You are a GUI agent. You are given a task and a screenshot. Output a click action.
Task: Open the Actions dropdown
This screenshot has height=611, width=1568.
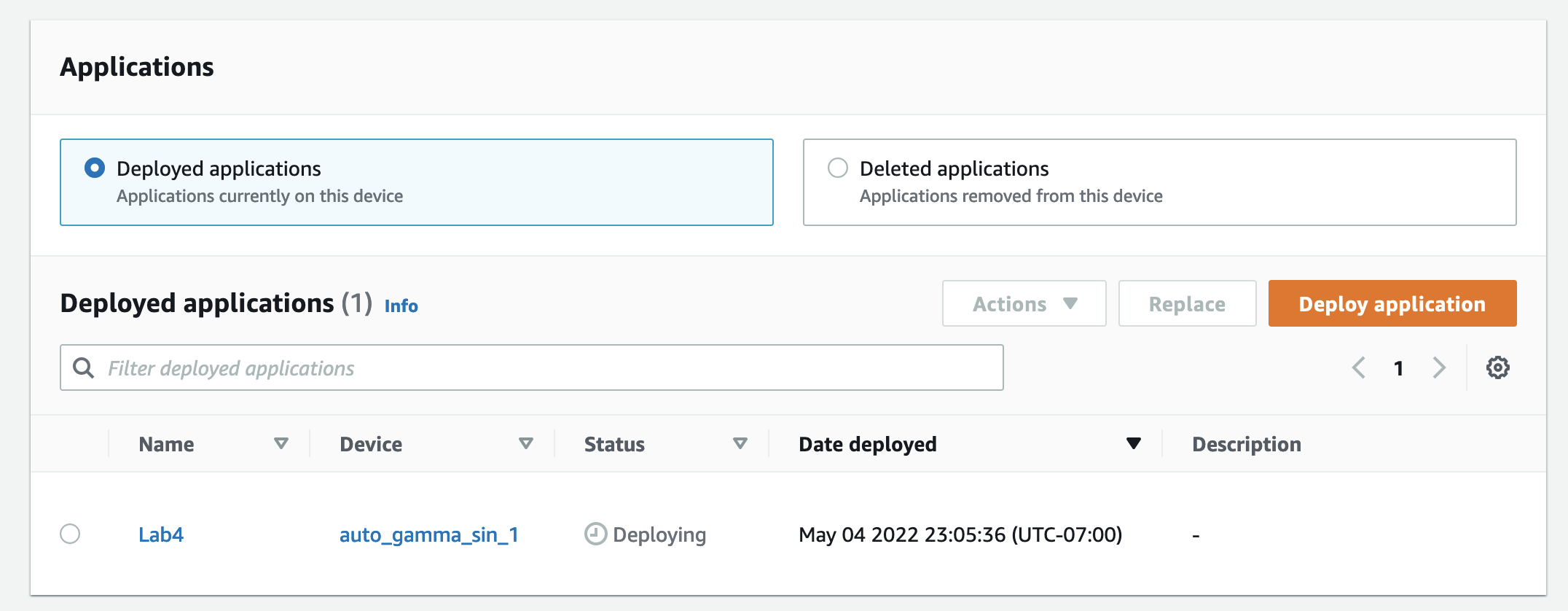[x=1024, y=303]
